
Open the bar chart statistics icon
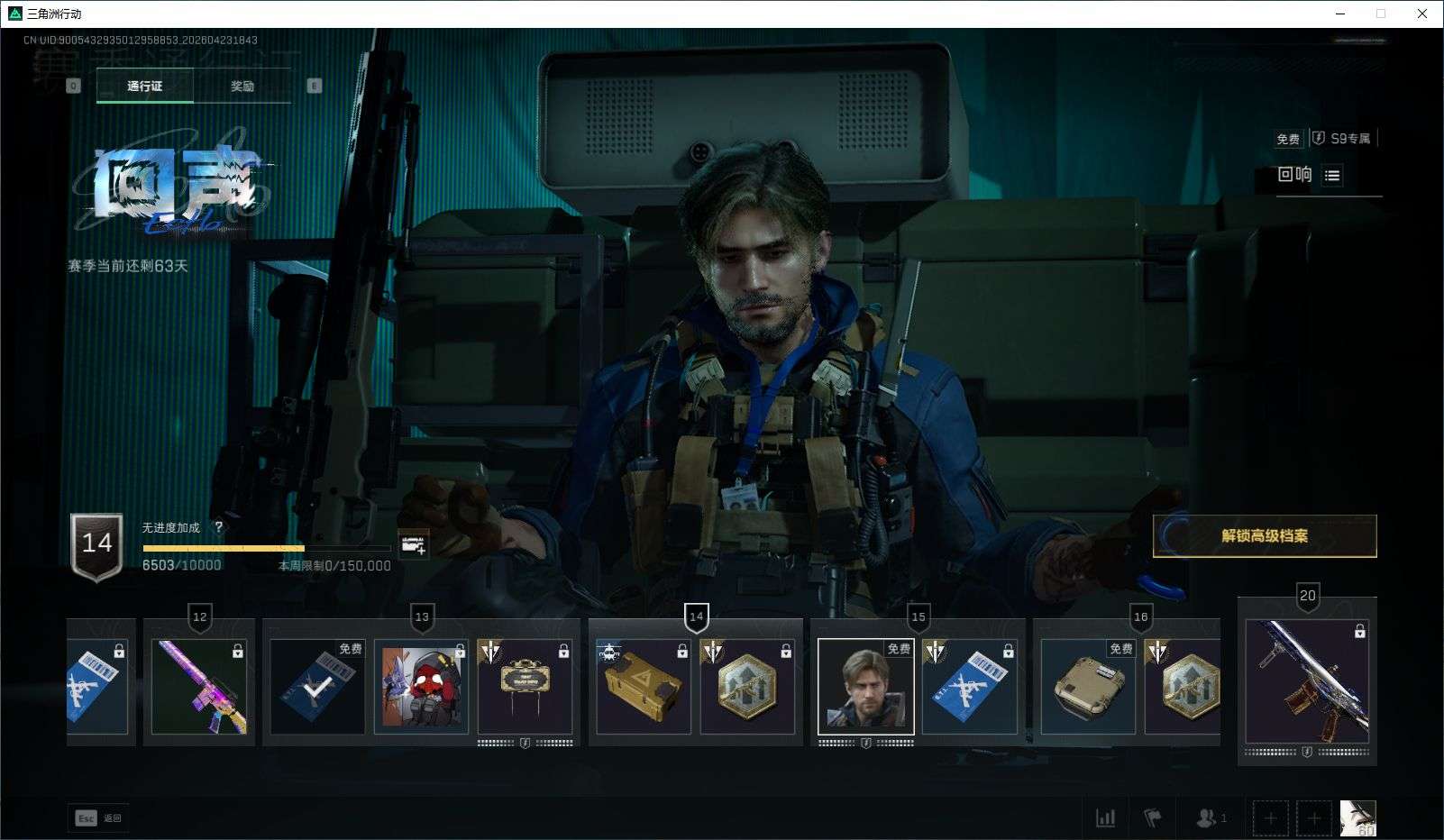[1105, 817]
